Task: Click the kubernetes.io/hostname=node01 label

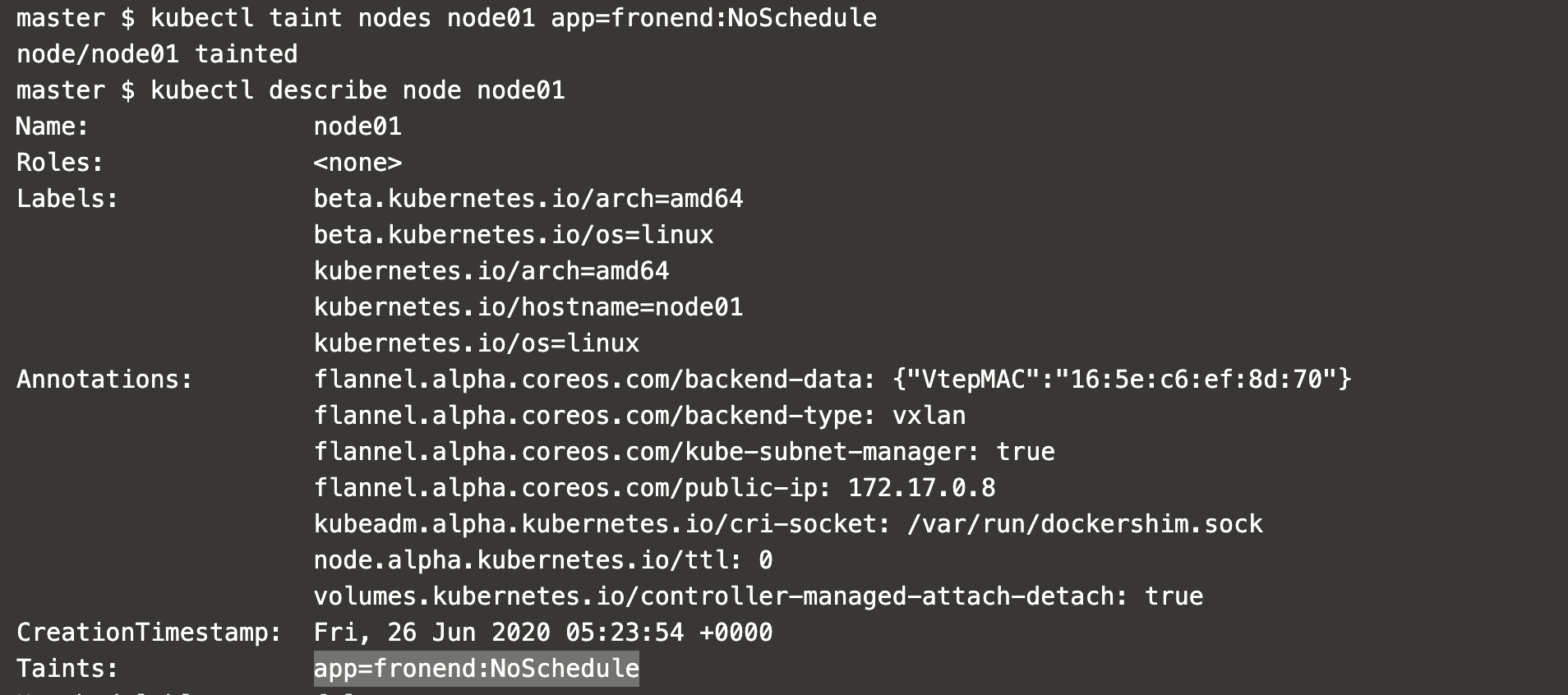Action: 528,307
